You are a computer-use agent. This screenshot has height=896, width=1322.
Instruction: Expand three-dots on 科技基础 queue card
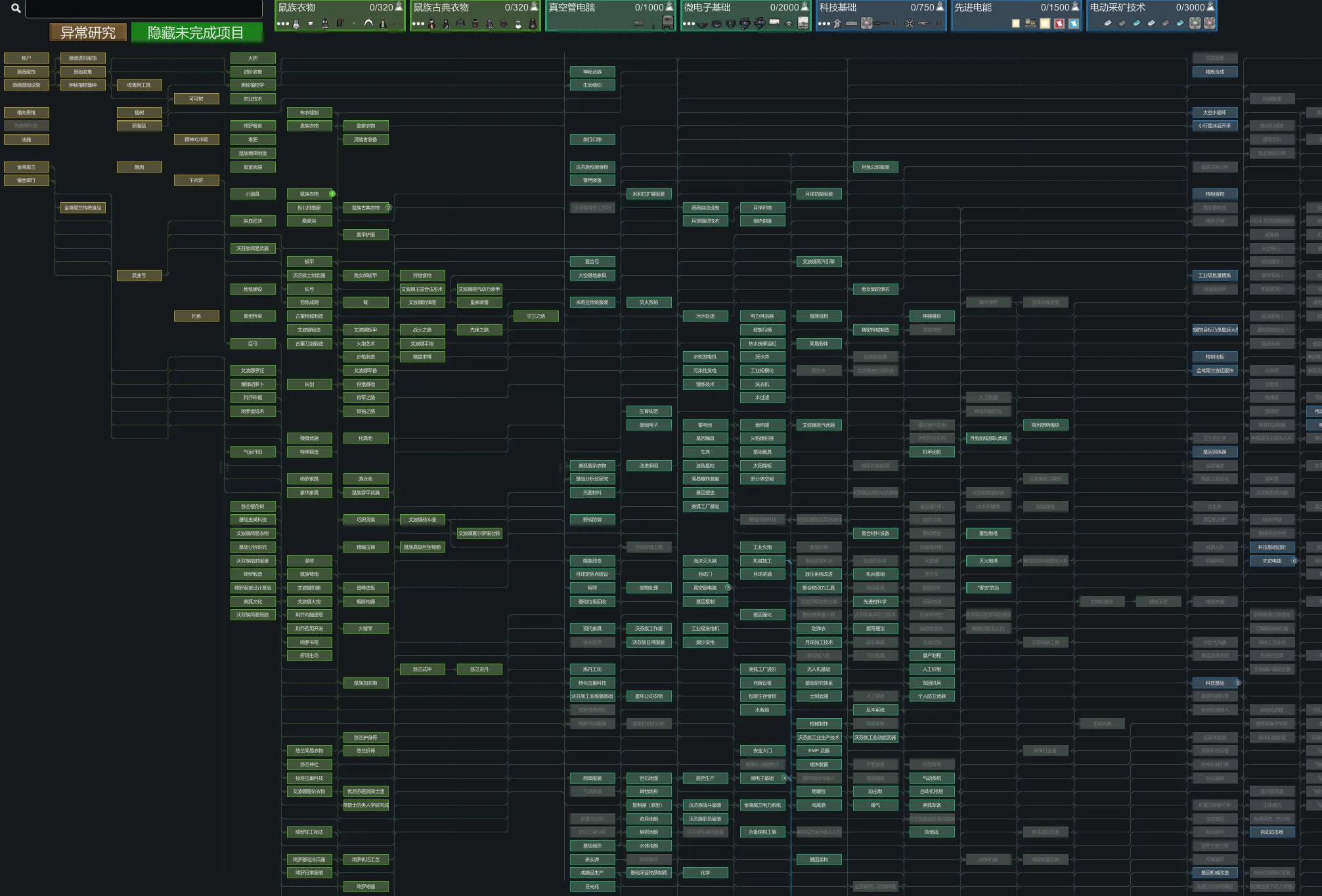point(824,24)
